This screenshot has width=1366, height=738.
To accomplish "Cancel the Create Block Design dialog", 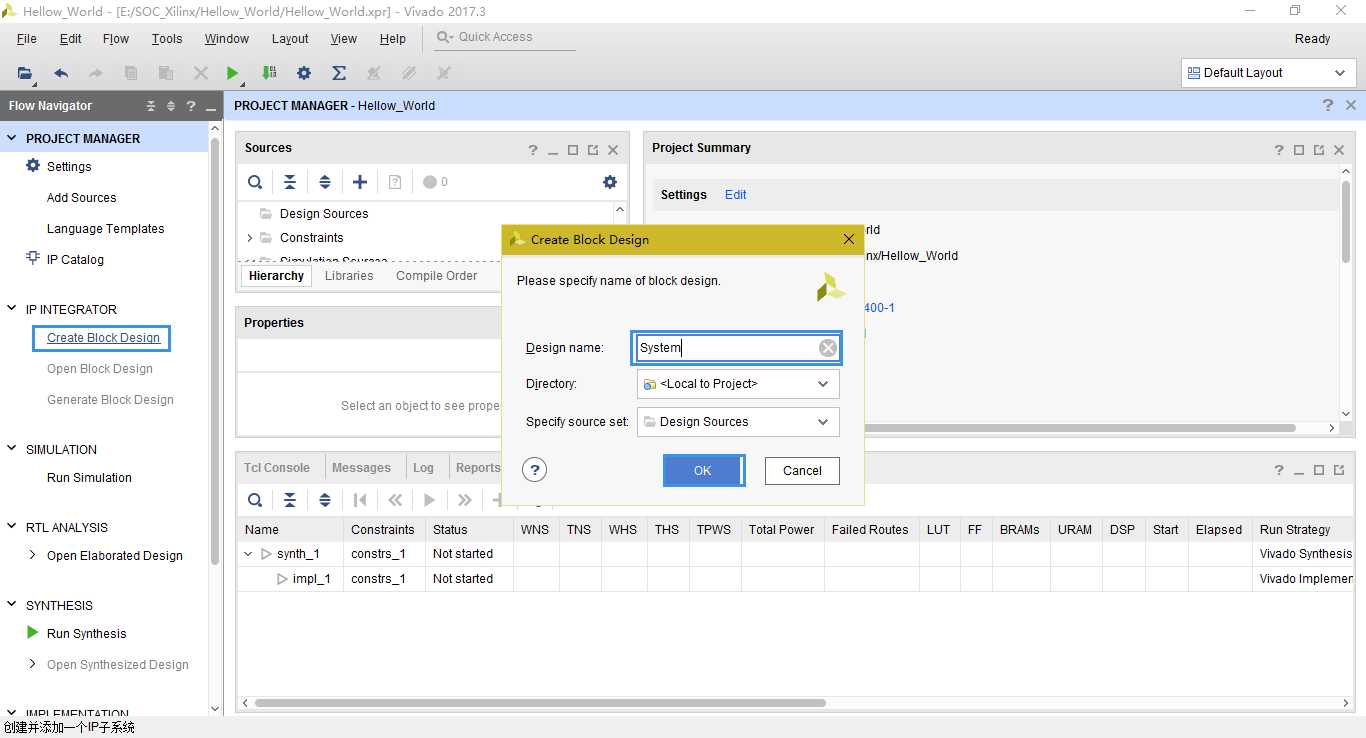I will (x=802, y=471).
